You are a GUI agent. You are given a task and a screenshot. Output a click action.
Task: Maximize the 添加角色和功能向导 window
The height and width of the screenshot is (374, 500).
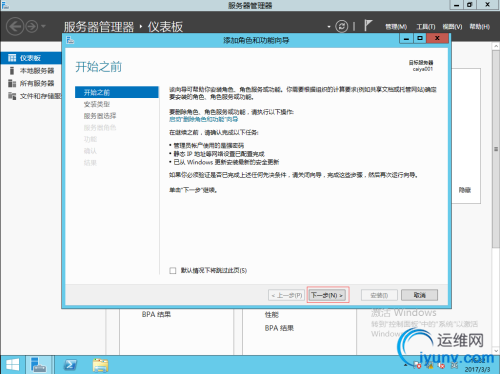[420, 38]
